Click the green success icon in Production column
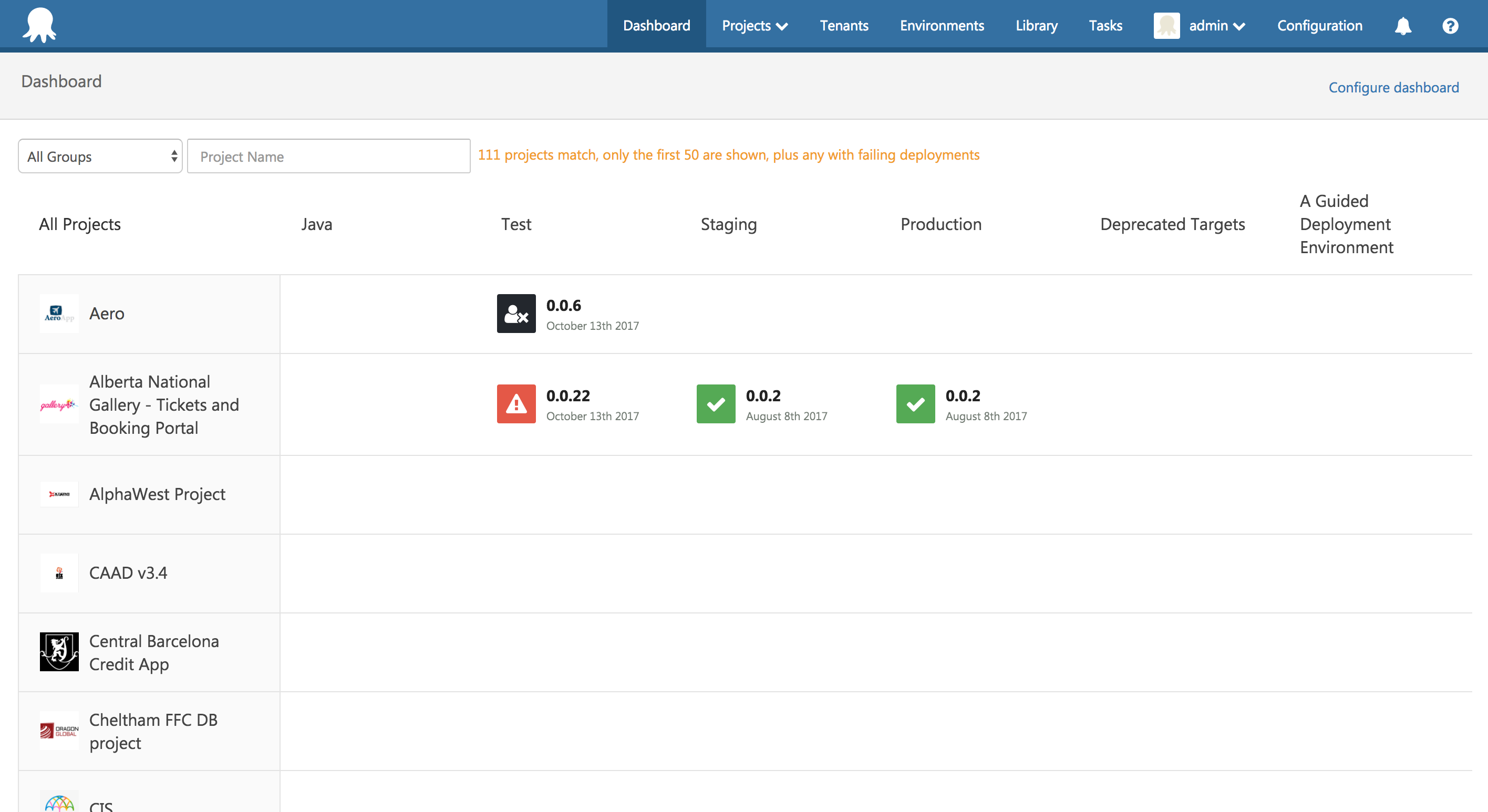The image size is (1488, 812). (915, 404)
